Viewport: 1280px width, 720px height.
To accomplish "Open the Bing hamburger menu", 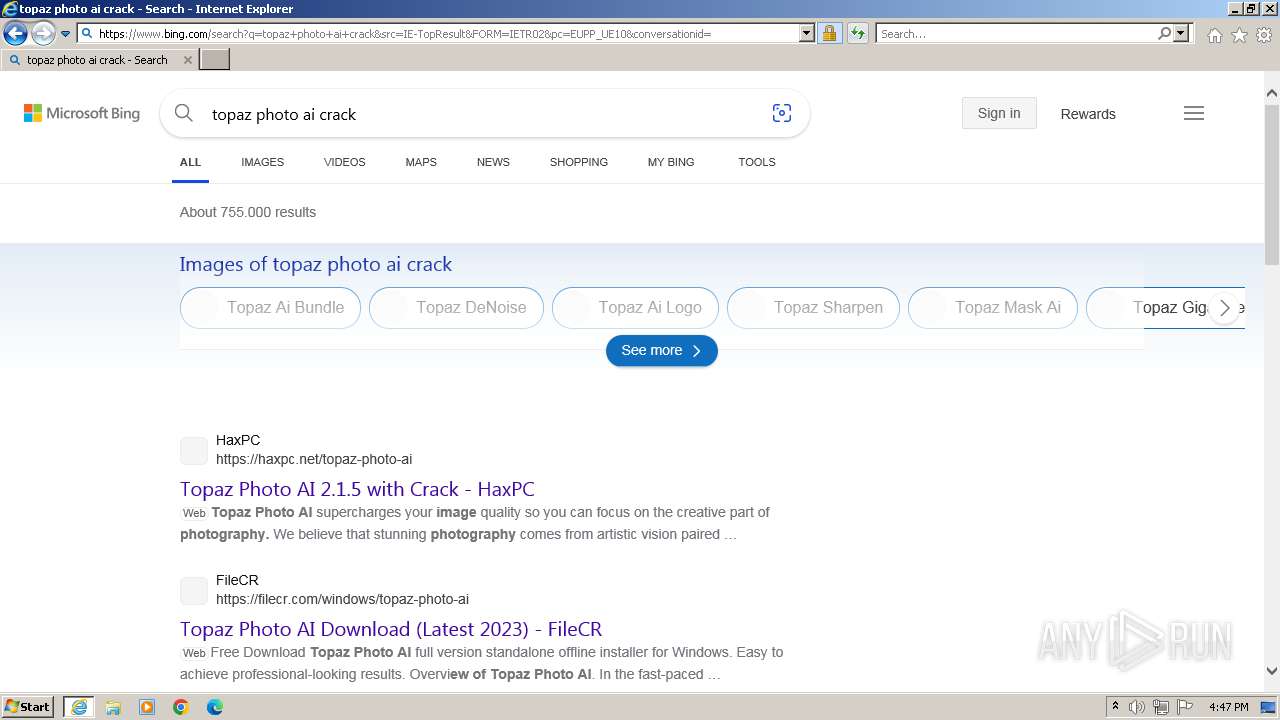I will click(x=1194, y=114).
